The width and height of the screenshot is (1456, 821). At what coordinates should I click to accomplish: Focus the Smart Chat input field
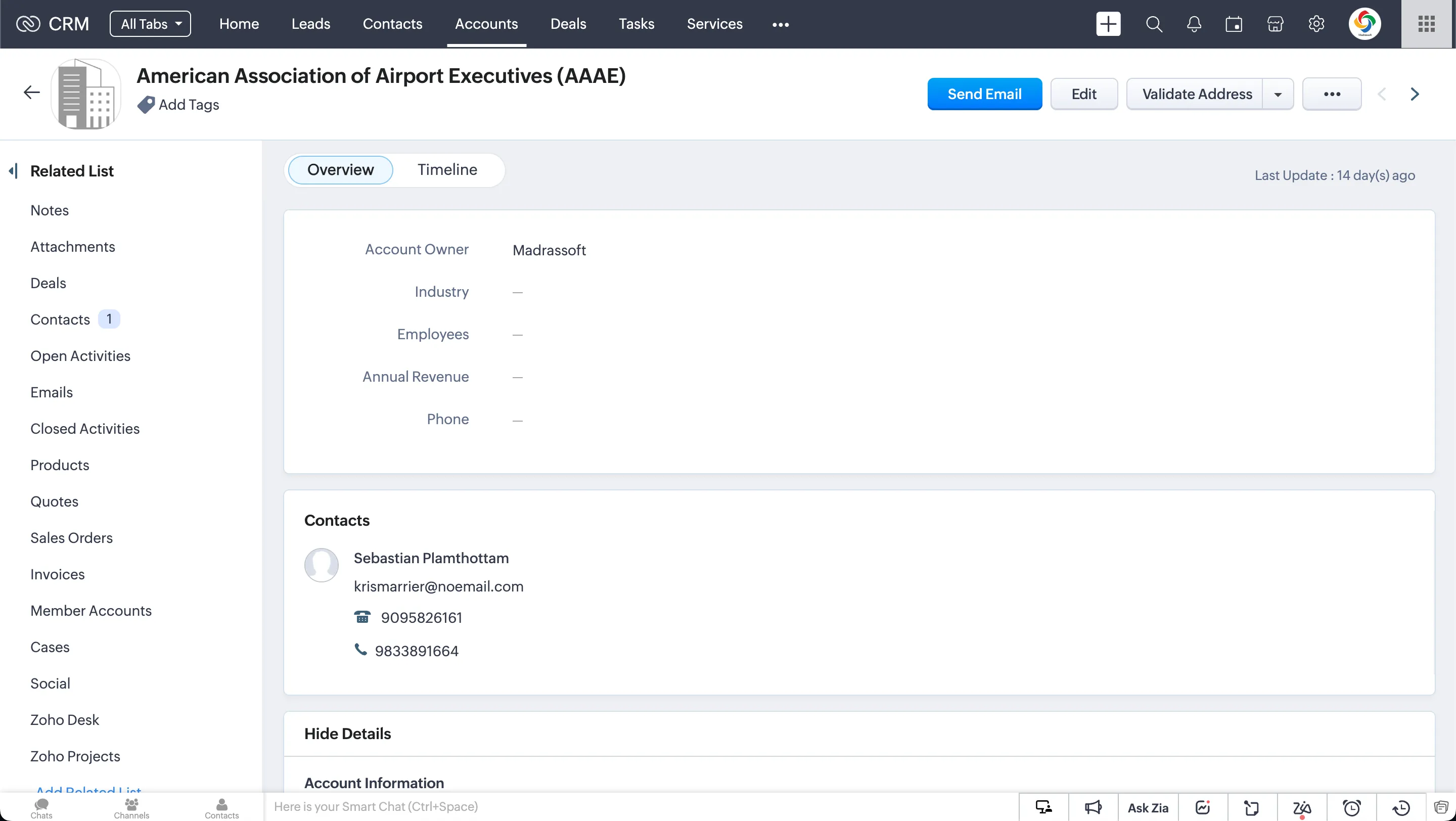point(642,806)
